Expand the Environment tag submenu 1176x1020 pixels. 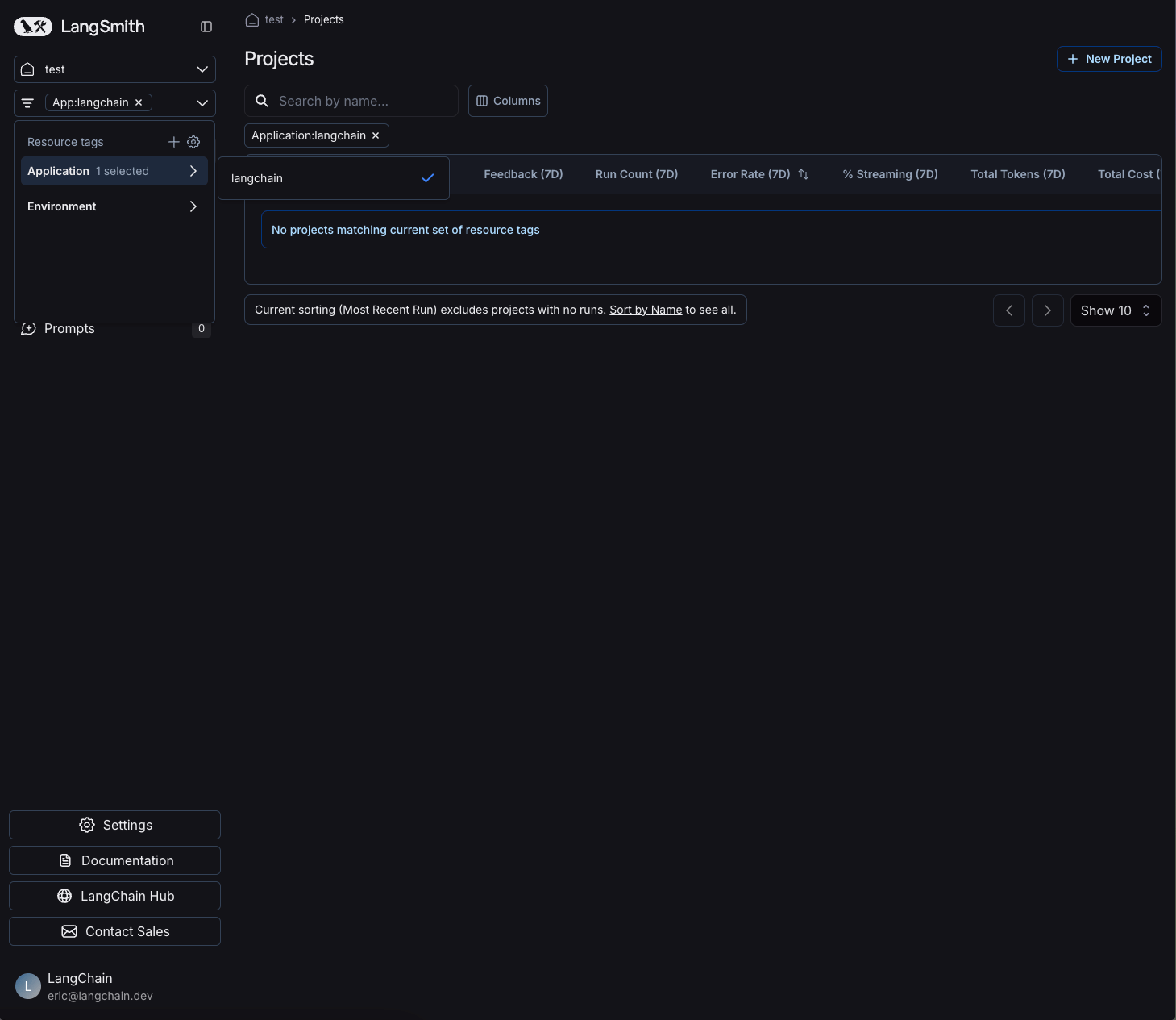click(114, 206)
